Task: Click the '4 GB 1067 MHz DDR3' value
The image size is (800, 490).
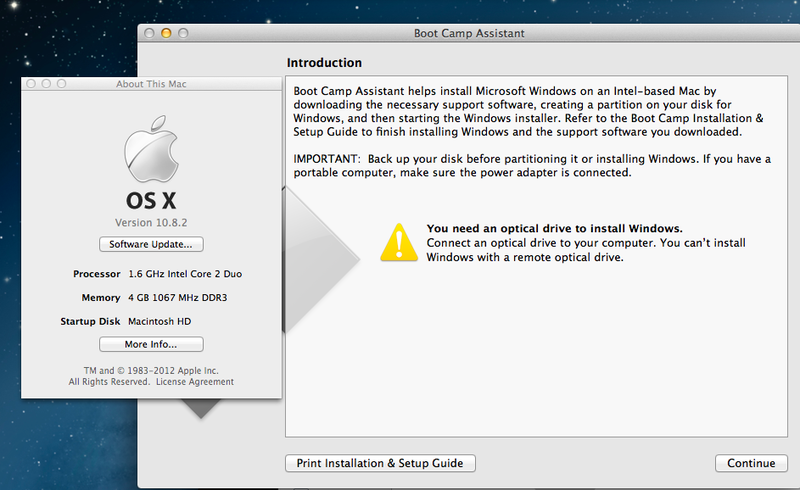Action: [178, 298]
